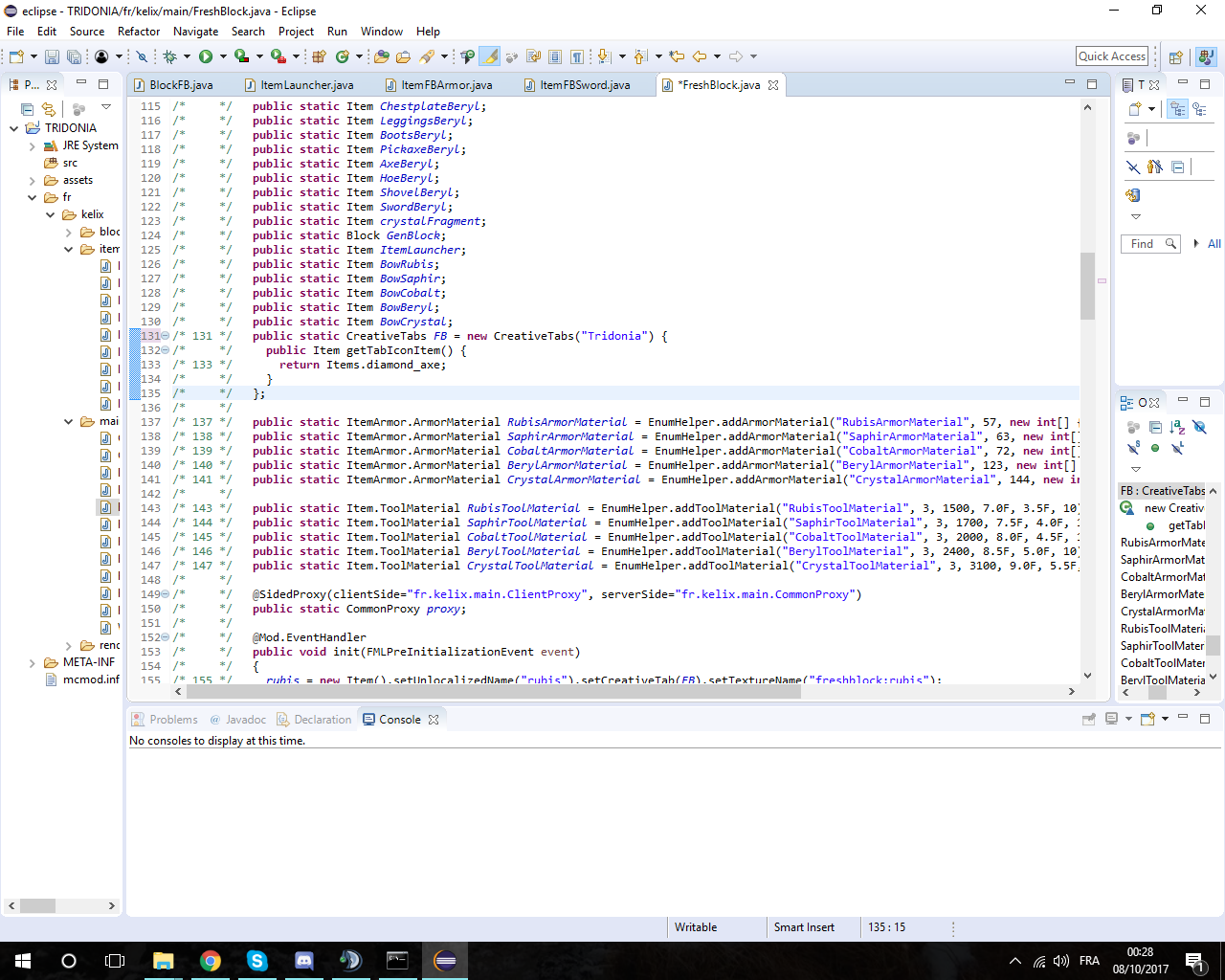Image resolution: width=1225 pixels, height=980 pixels.
Task: Toggle Hide Non-Public members in Outline
Action: tap(1155, 448)
